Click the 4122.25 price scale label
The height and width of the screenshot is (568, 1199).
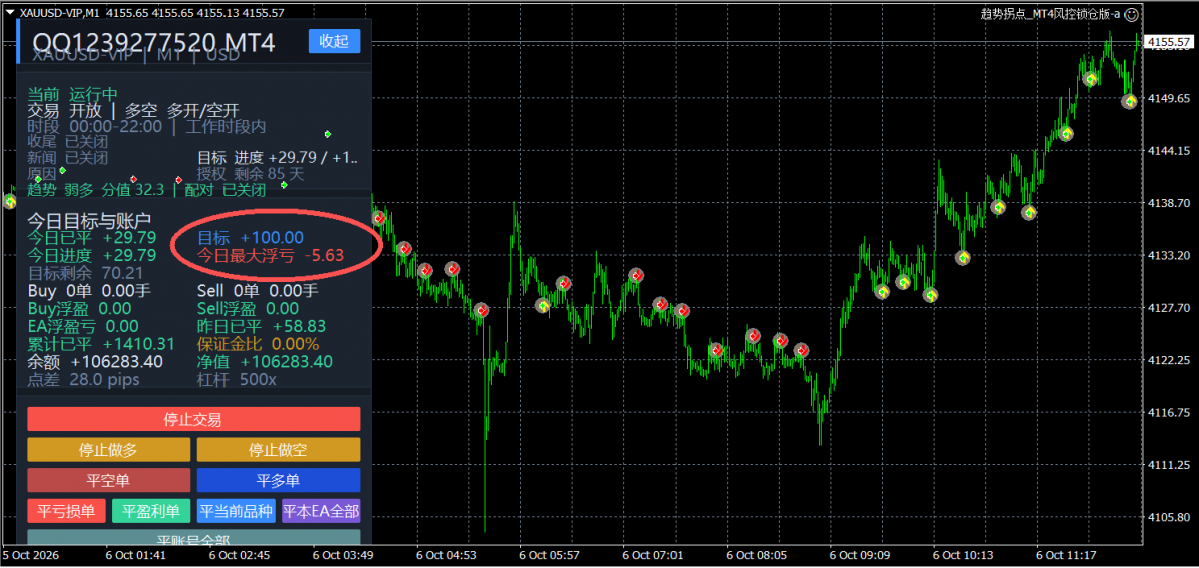tap(1167, 360)
